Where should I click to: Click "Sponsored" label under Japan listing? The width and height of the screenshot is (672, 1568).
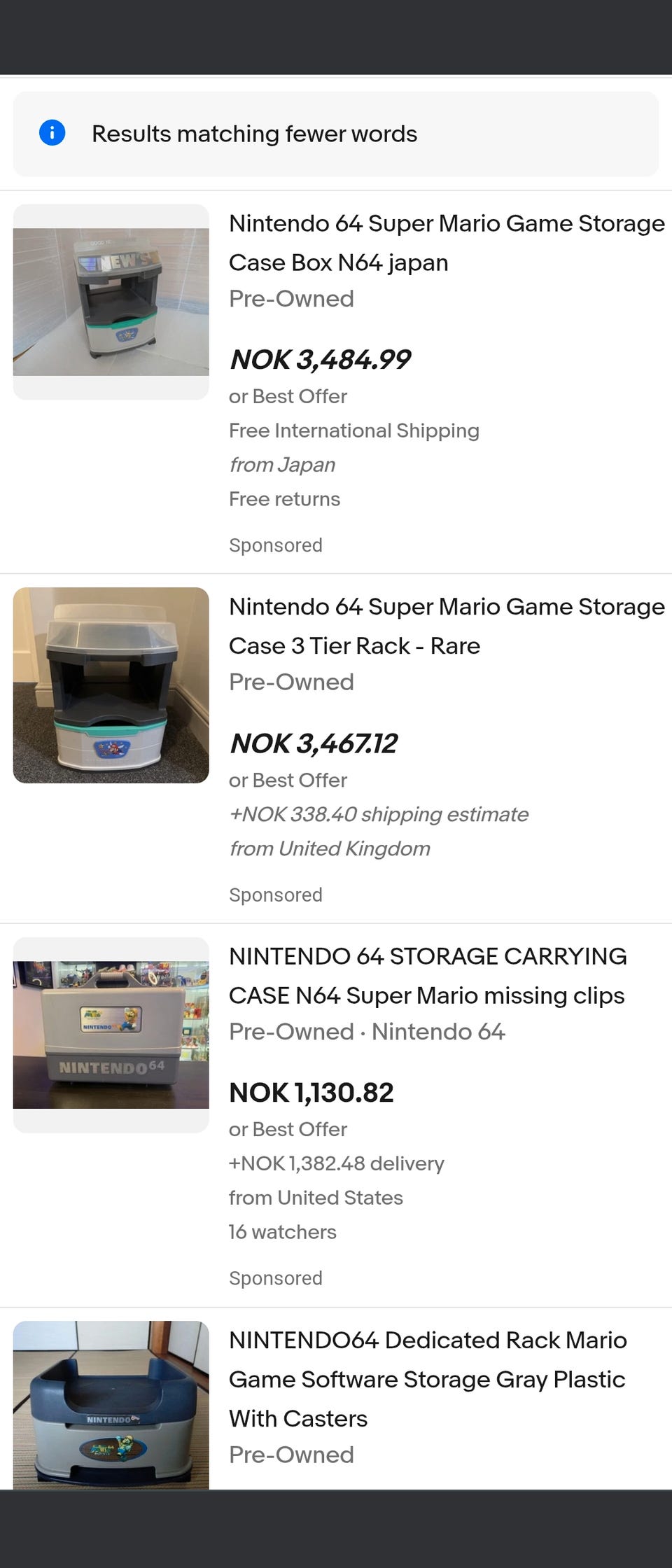[x=275, y=545]
